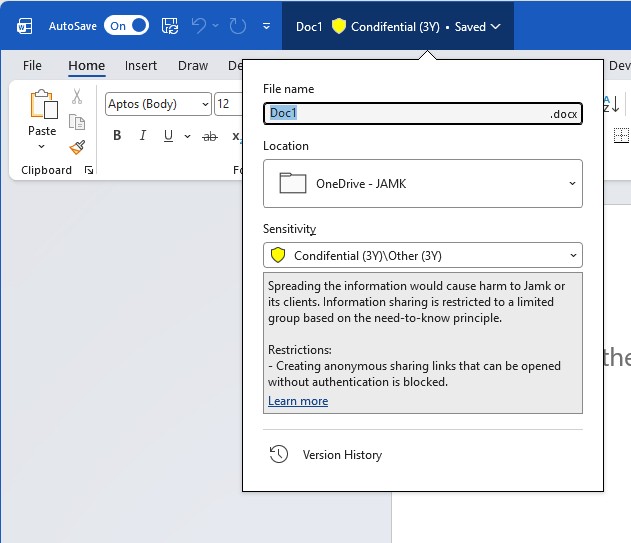Click the Save sync icon in title bar
This screenshot has width=631, height=543.
click(170, 26)
